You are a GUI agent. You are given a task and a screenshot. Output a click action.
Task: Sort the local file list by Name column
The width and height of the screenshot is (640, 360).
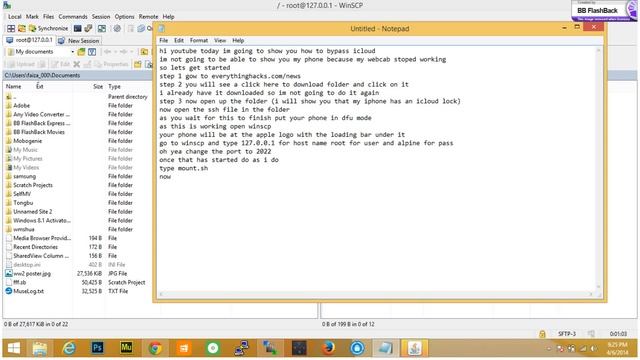pos(13,87)
